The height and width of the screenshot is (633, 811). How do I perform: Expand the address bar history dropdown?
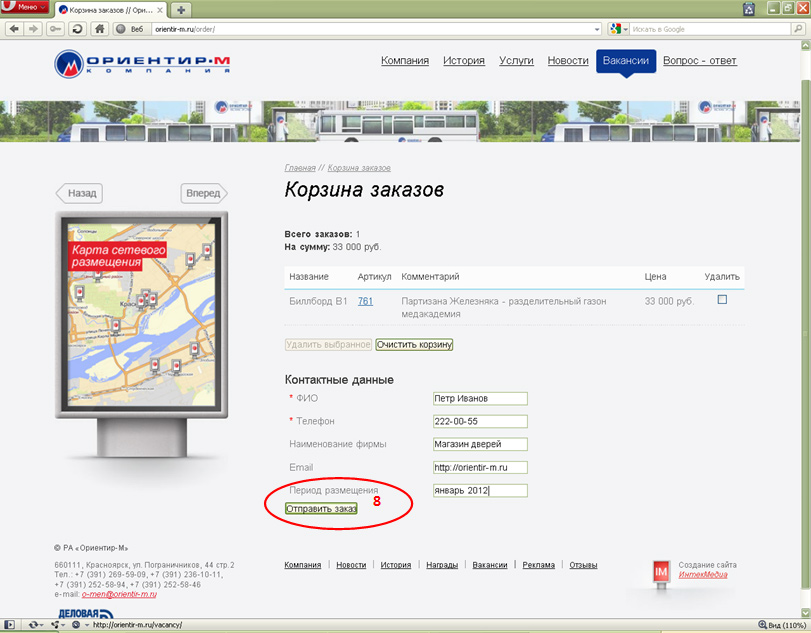tap(596, 29)
